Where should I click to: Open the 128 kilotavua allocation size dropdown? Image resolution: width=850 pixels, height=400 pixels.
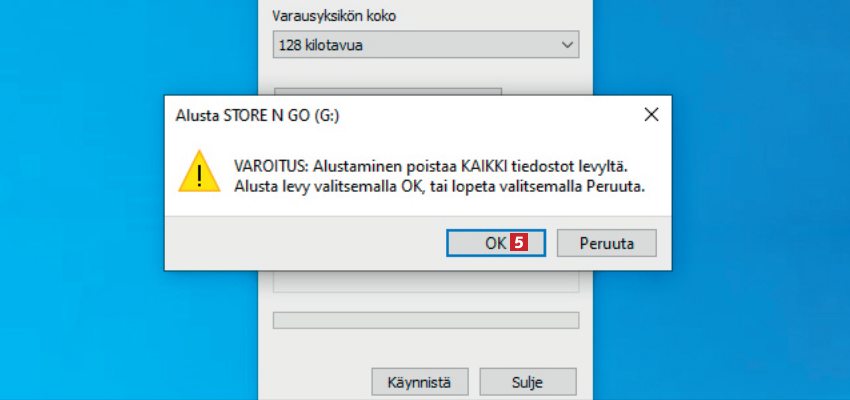(x=426, y=45)
